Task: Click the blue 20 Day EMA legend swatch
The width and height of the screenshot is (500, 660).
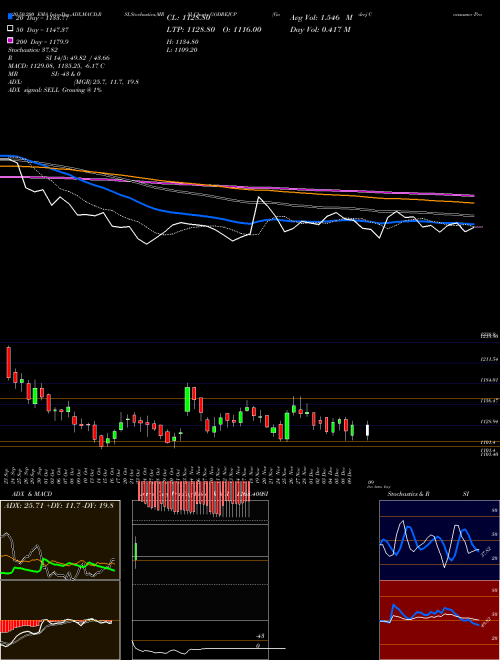Action: pos(10,17)
